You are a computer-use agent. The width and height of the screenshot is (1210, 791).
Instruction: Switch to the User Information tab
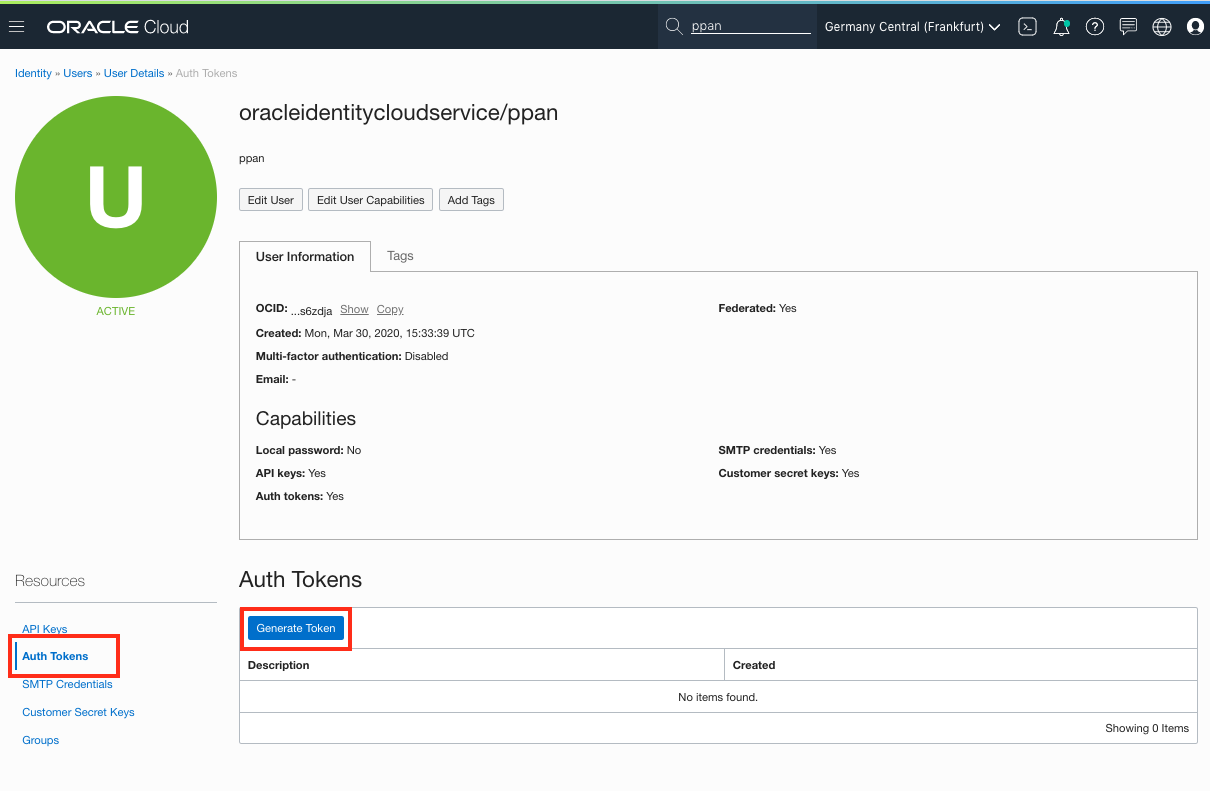[x=305, y=256]
